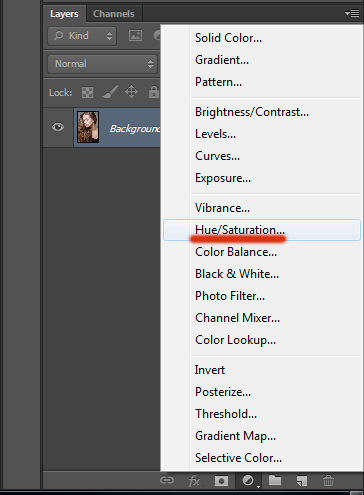The height and width of the screenshot is (495, 364).
Task: Add a layer mask
Action: [221, 481]
